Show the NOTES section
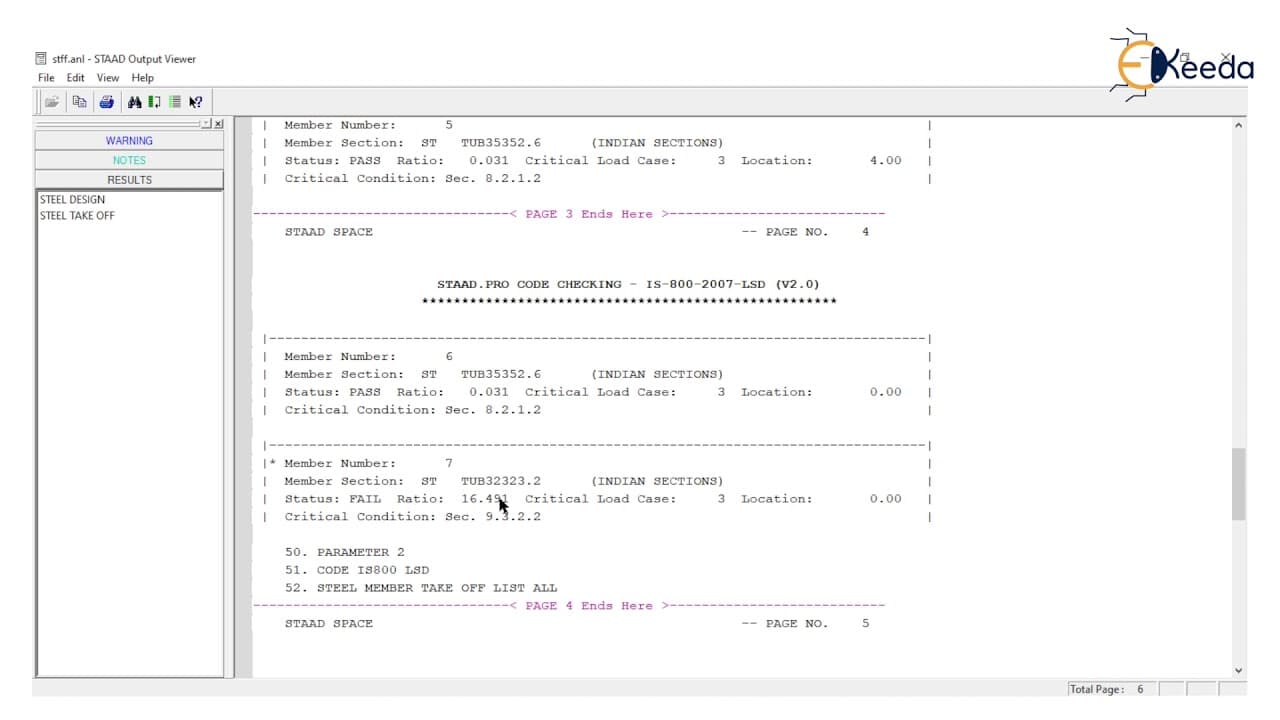This screenshot has width=1280, height=720. tap(129, 160)
